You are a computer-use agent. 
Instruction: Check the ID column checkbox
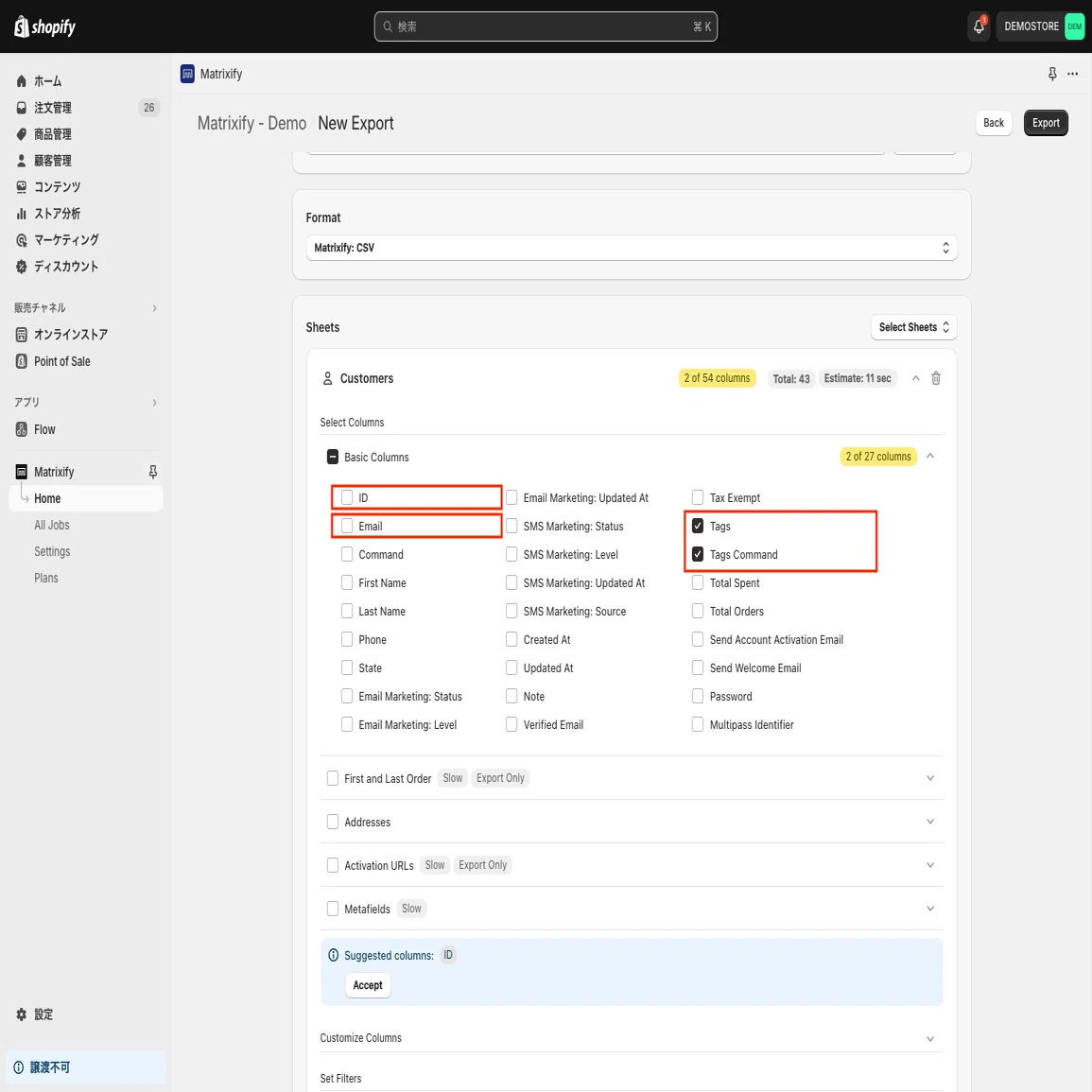[x=347, y=497]
